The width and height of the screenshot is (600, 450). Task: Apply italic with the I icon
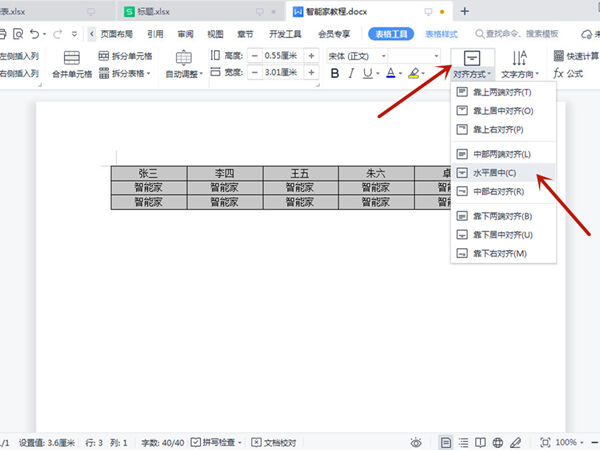tap(352, 73)
